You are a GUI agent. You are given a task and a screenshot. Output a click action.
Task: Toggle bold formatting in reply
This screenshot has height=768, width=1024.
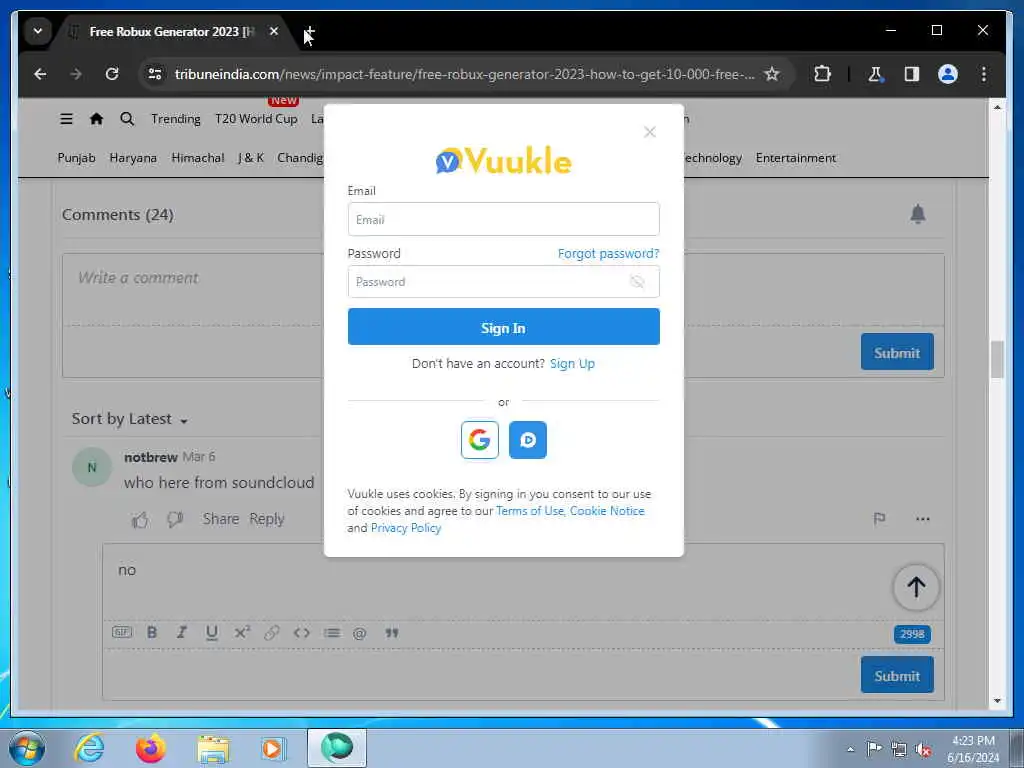pyautogui.click(x=152, y=632)
